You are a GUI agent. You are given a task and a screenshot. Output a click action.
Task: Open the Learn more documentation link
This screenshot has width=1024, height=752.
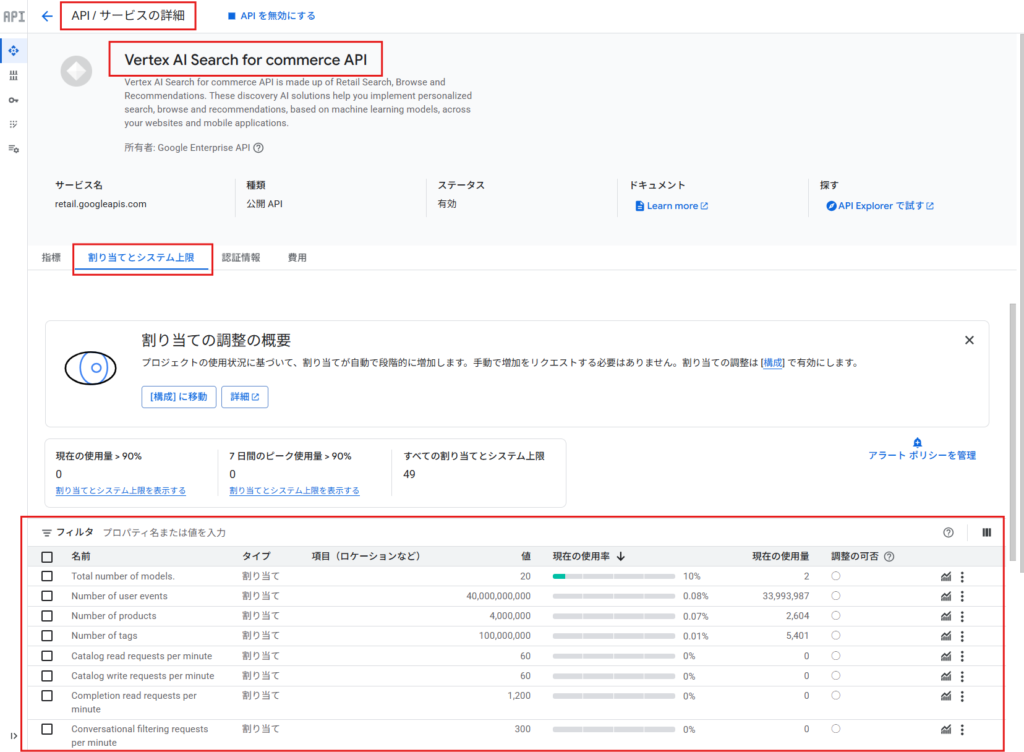tap(671, 206)
